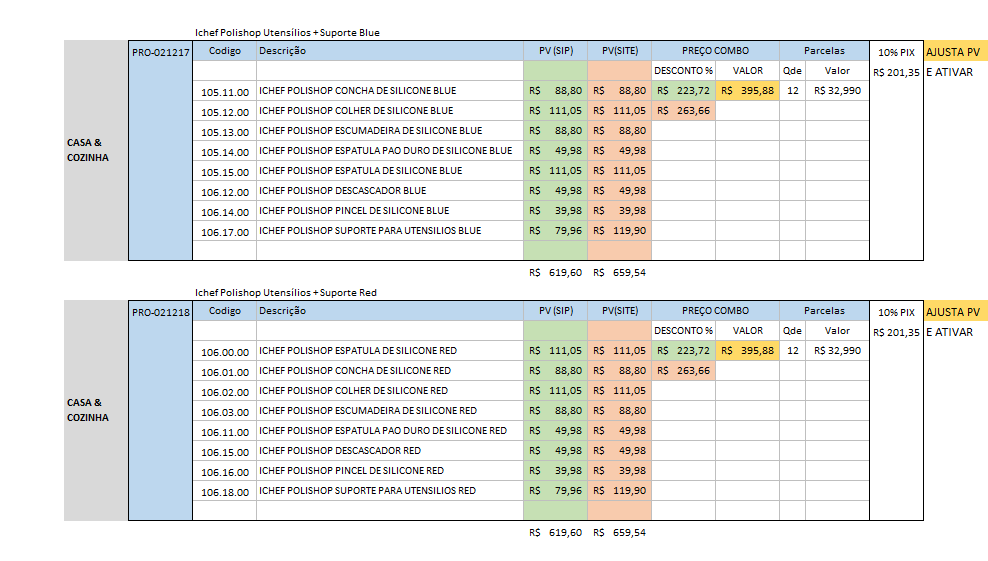Click code cell 106.00.00
This screenshot has width=988, height=561.
pyautogui.click(x=224, y=351)
